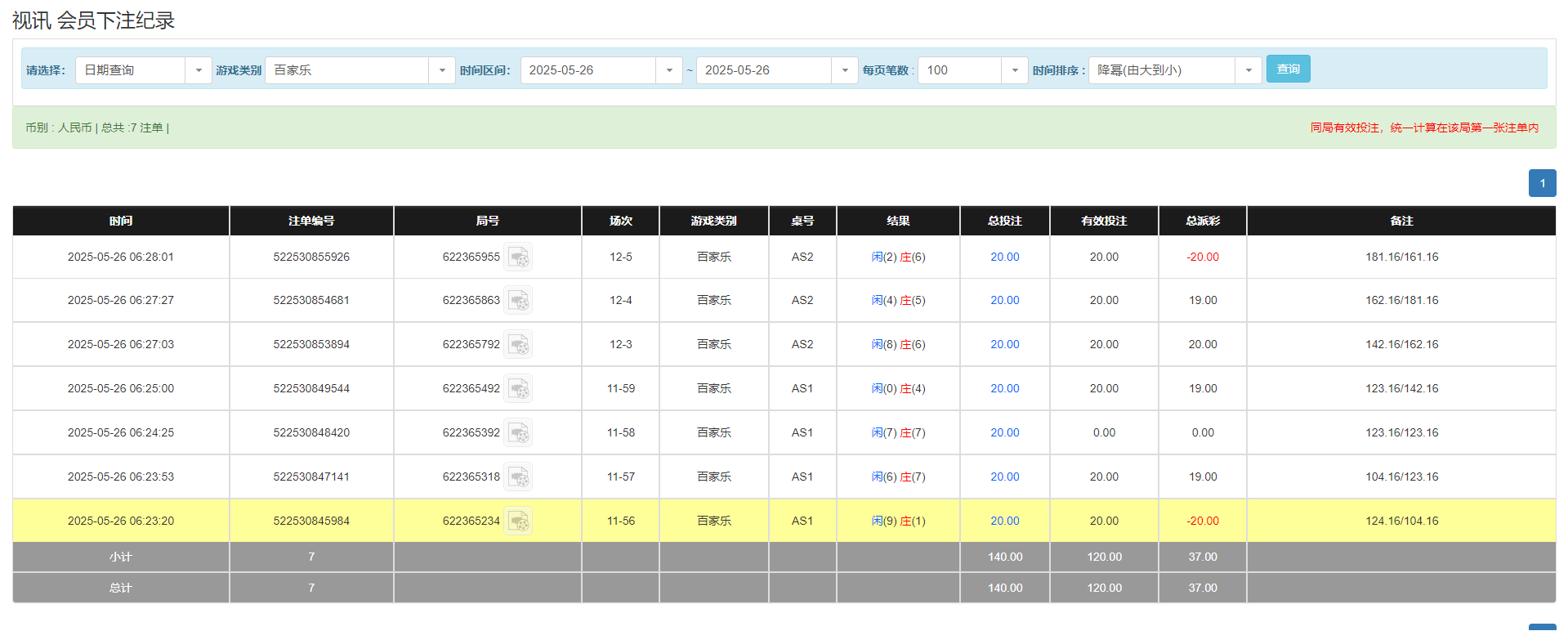The image size is (1568, 631).
Task: Click the 时间 column header
Action: click(121, 221)
